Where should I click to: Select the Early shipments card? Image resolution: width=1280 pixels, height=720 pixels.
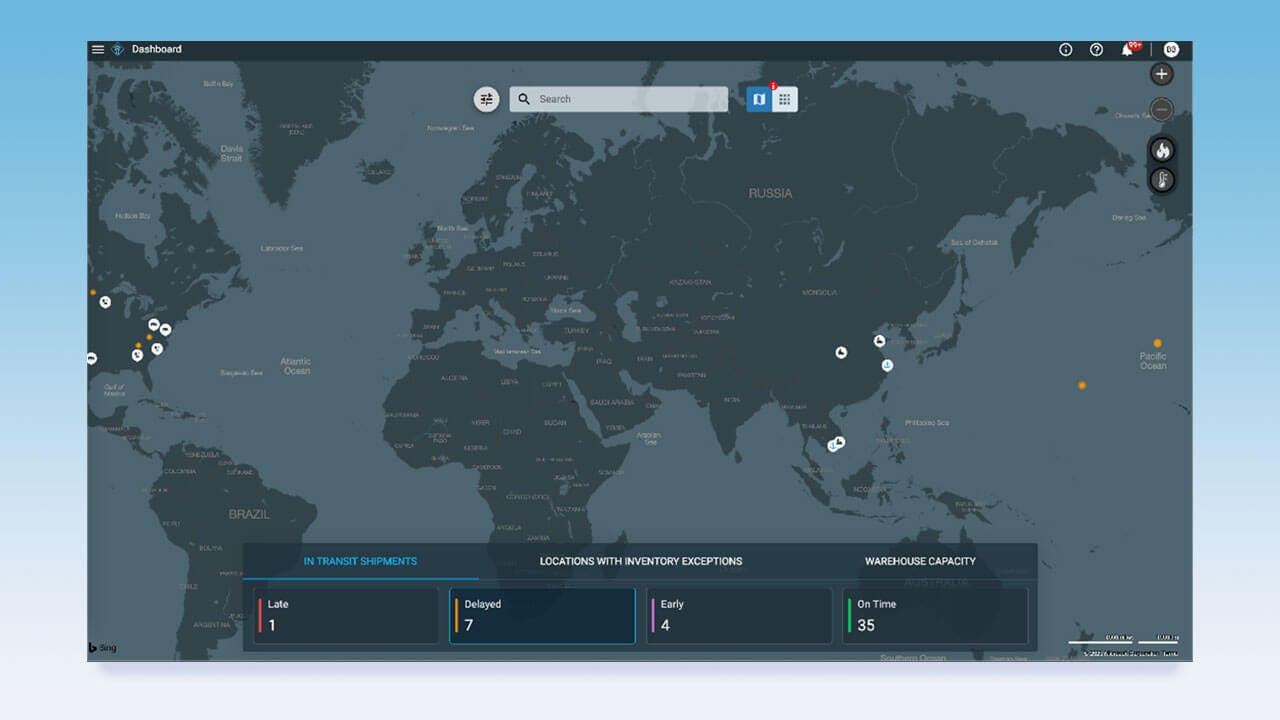pyautogui.click(x=739, y=615)
